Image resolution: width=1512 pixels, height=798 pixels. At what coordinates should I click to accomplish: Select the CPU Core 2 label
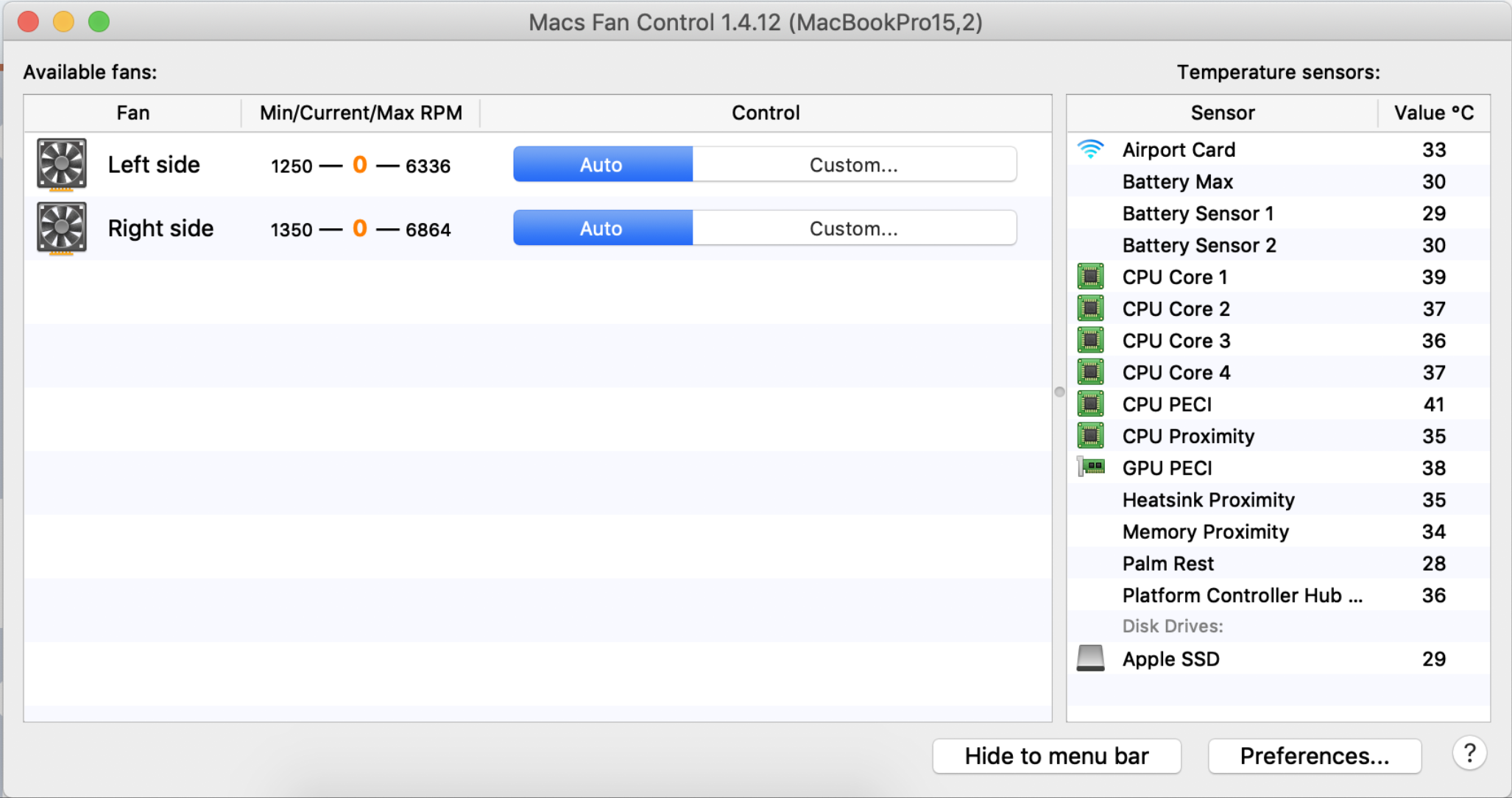[x=1176, y=308]
